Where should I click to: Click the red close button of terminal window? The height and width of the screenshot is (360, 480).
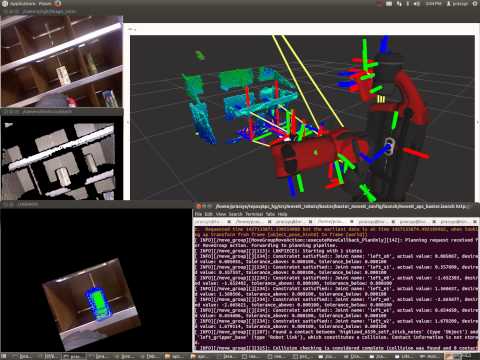199,206
